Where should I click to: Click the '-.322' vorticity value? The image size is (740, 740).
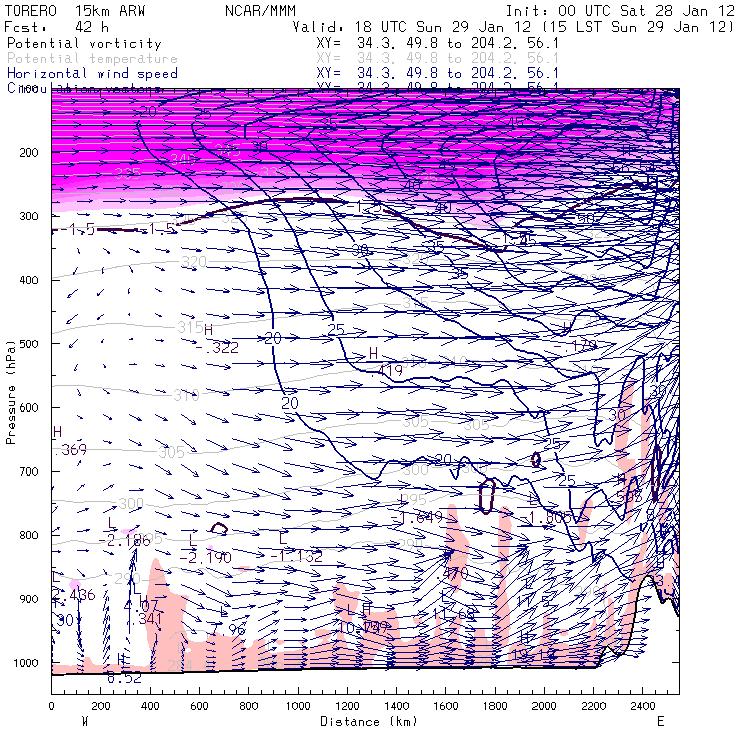(x=217, y=348)
